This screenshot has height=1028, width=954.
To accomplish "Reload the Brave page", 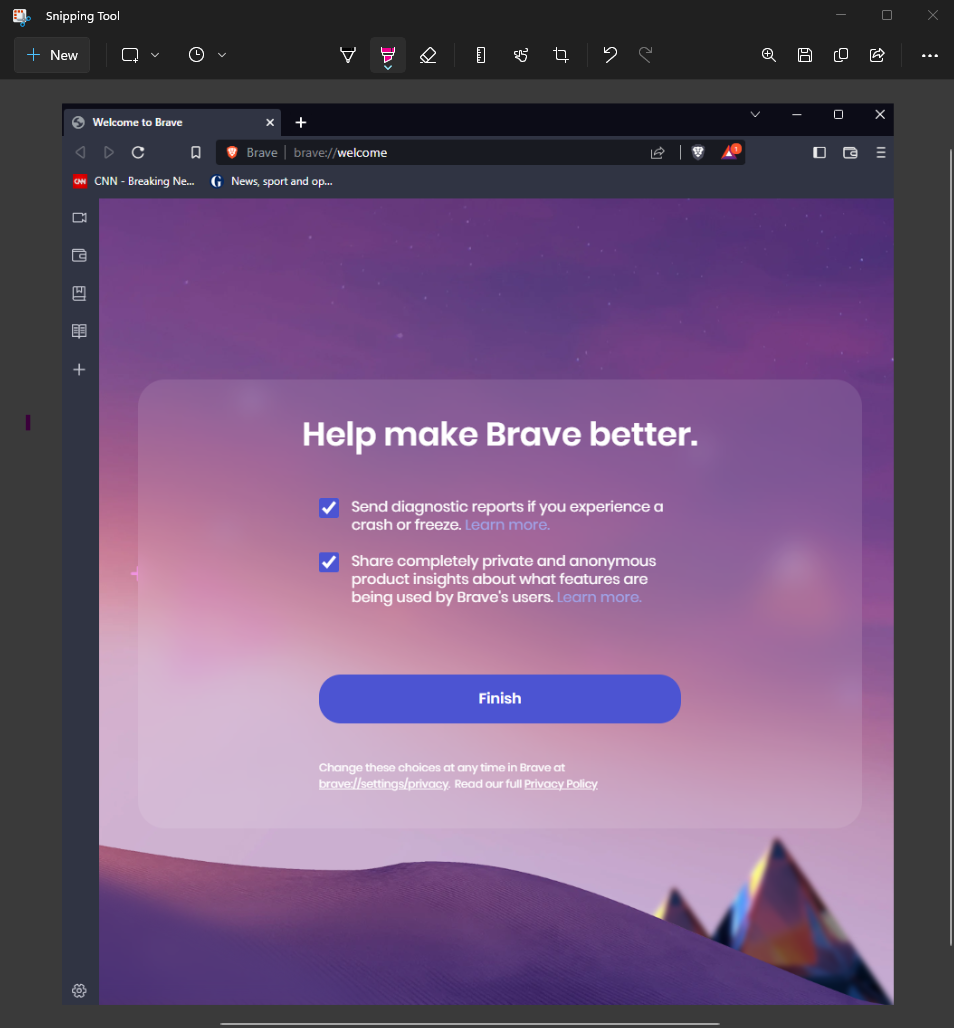I will click(x=138, y=153).
